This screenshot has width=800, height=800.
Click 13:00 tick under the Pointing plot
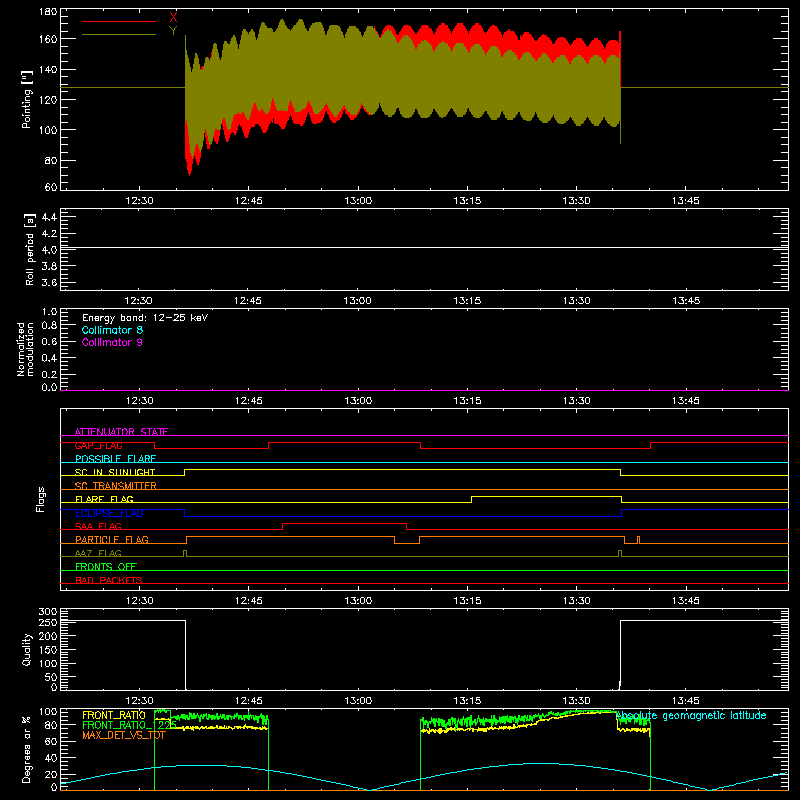coord(358,201)
